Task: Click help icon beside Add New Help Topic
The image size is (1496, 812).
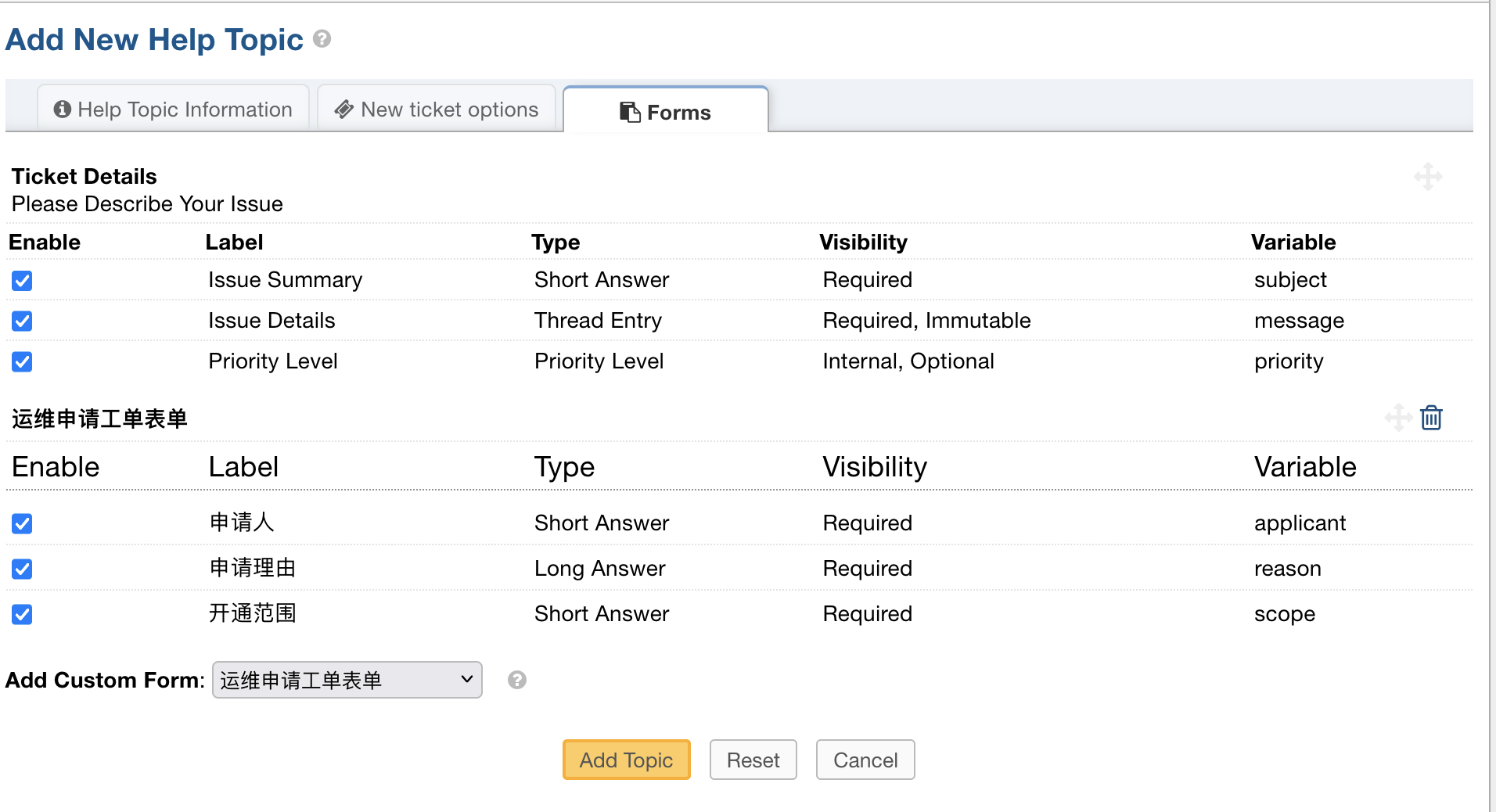Action: (x=322, y=38)
